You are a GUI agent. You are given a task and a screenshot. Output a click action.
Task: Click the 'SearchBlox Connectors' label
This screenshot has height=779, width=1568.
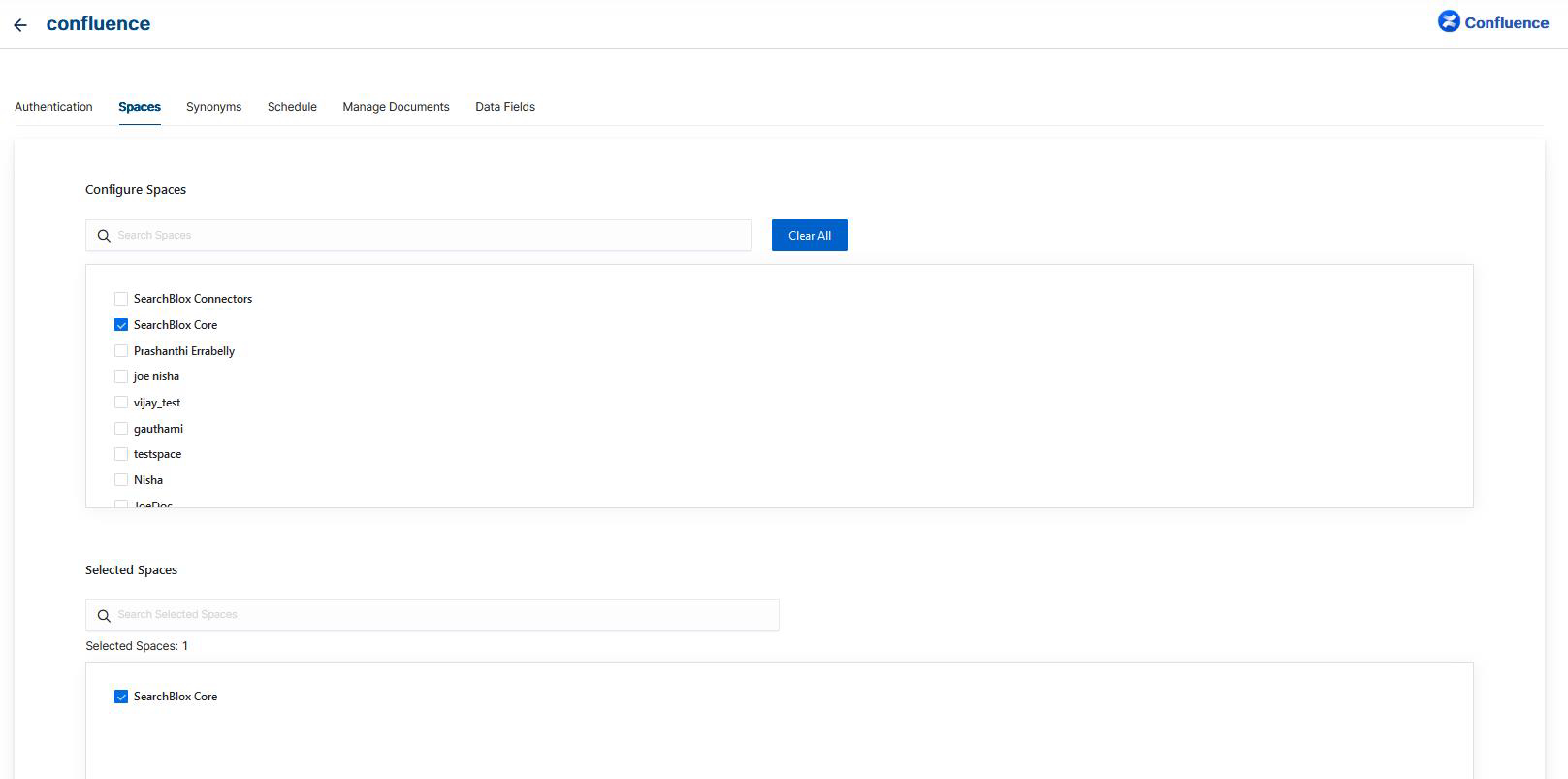click(x=193, y=299)
